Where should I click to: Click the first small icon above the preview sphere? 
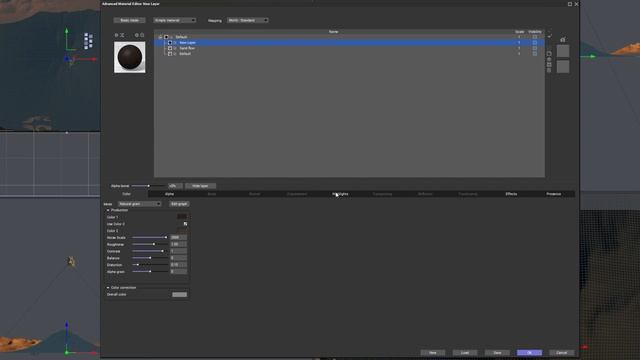[116, 35]
